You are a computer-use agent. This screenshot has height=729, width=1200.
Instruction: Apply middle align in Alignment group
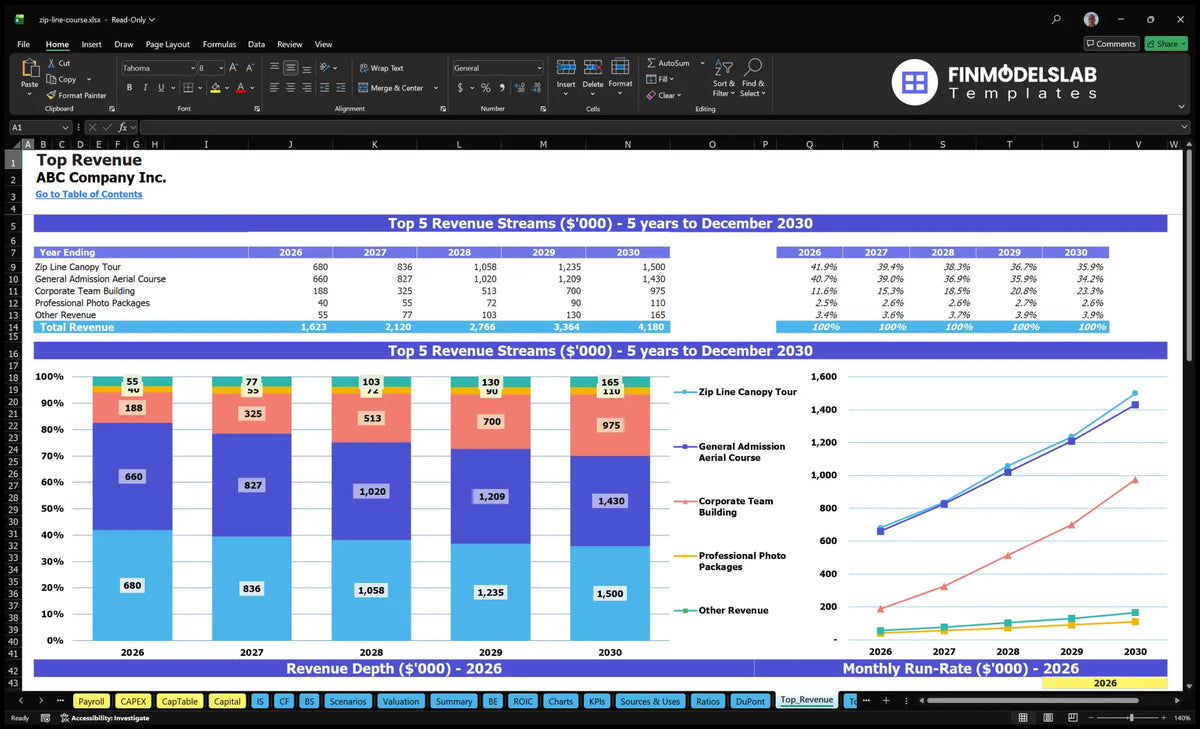click(x=290, y=68)
